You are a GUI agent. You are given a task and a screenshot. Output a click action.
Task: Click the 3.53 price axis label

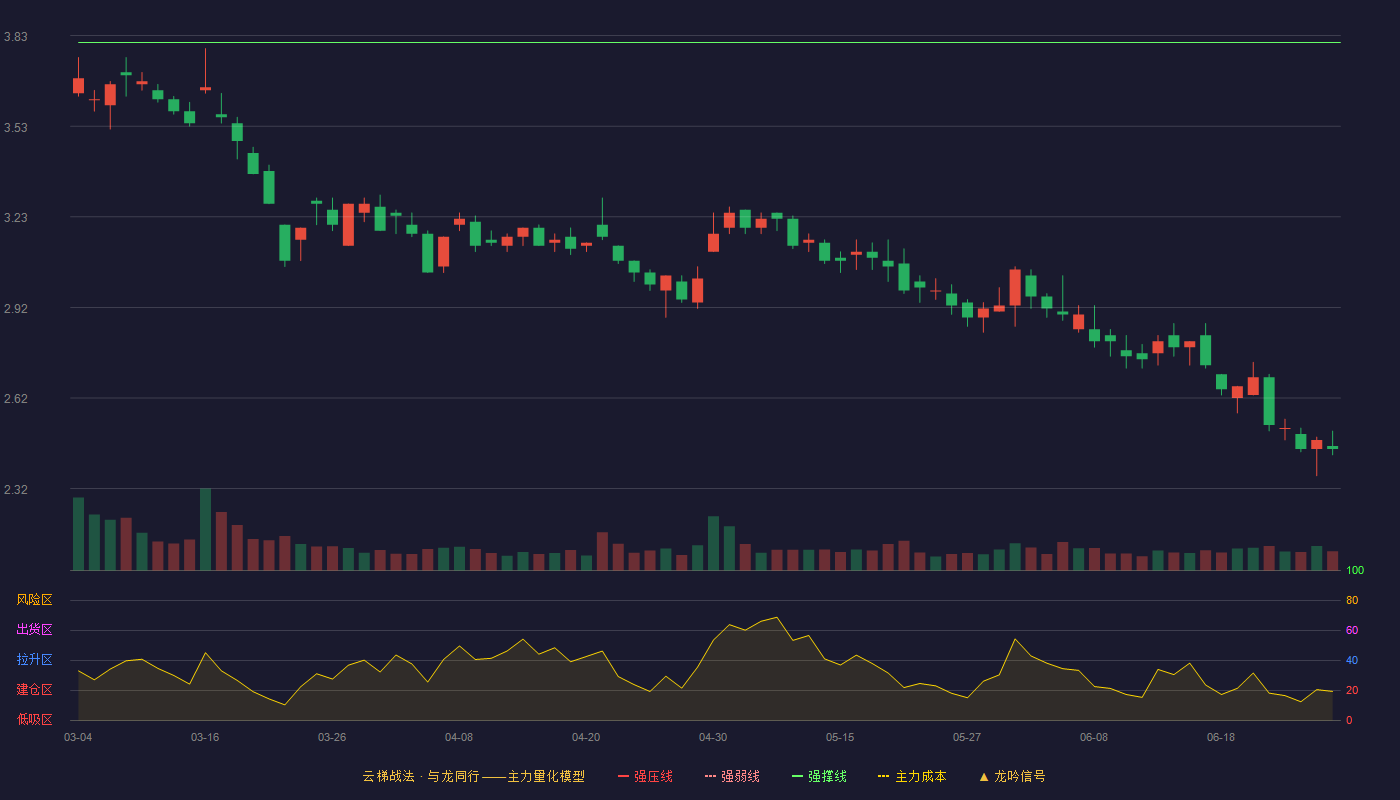(x=15, y=128)
